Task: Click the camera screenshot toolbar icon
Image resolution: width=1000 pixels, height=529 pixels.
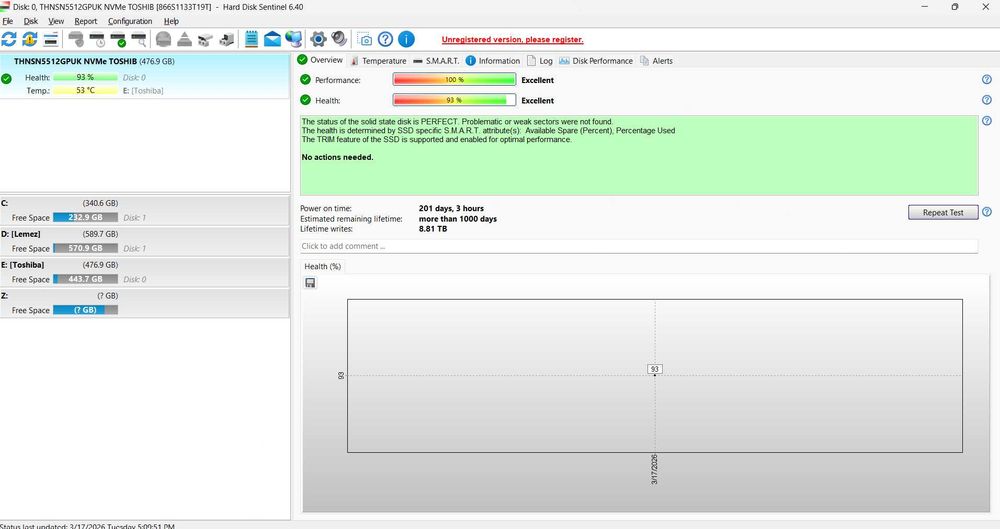Action: (x=365, y=40)
